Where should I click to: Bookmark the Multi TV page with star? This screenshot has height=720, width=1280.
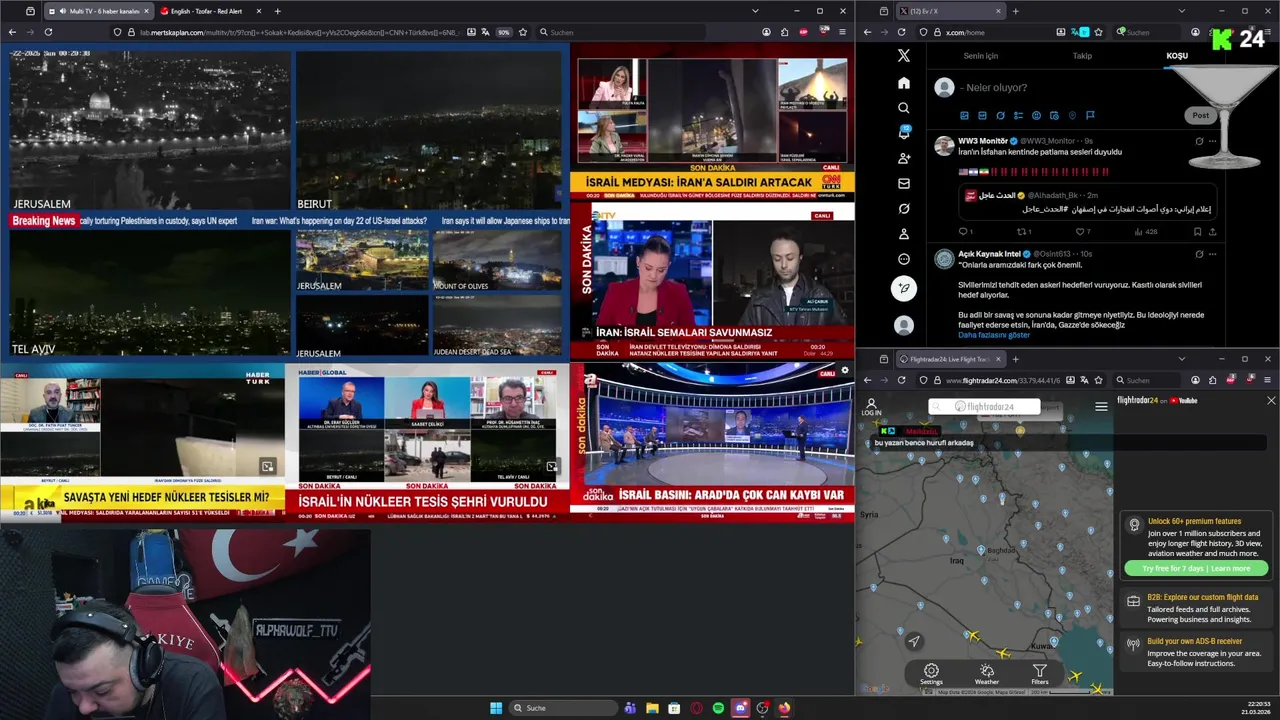pyautogui.click(x=523, y=32)
